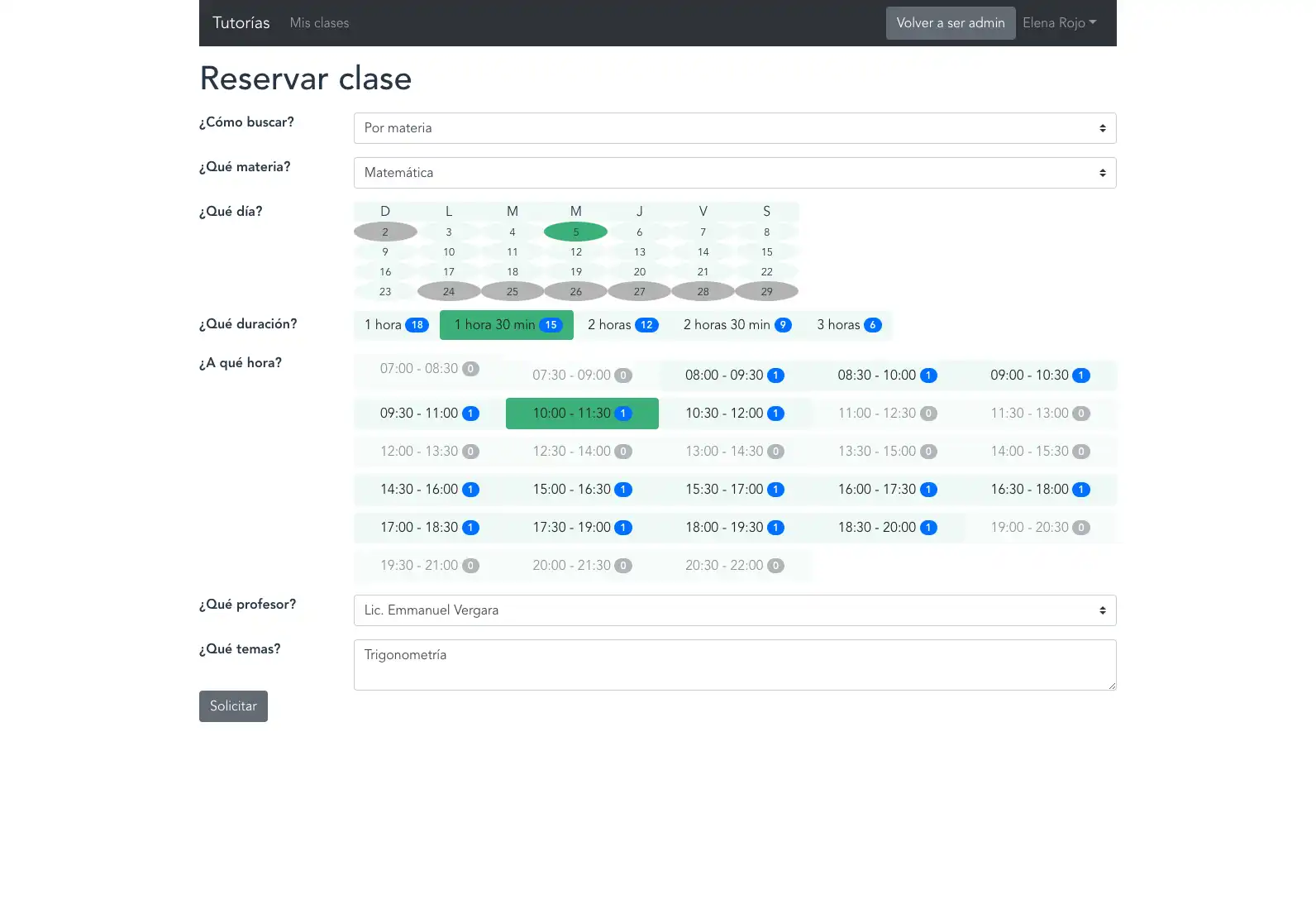Pick day 14 in the calendar

tap(703, 251)
